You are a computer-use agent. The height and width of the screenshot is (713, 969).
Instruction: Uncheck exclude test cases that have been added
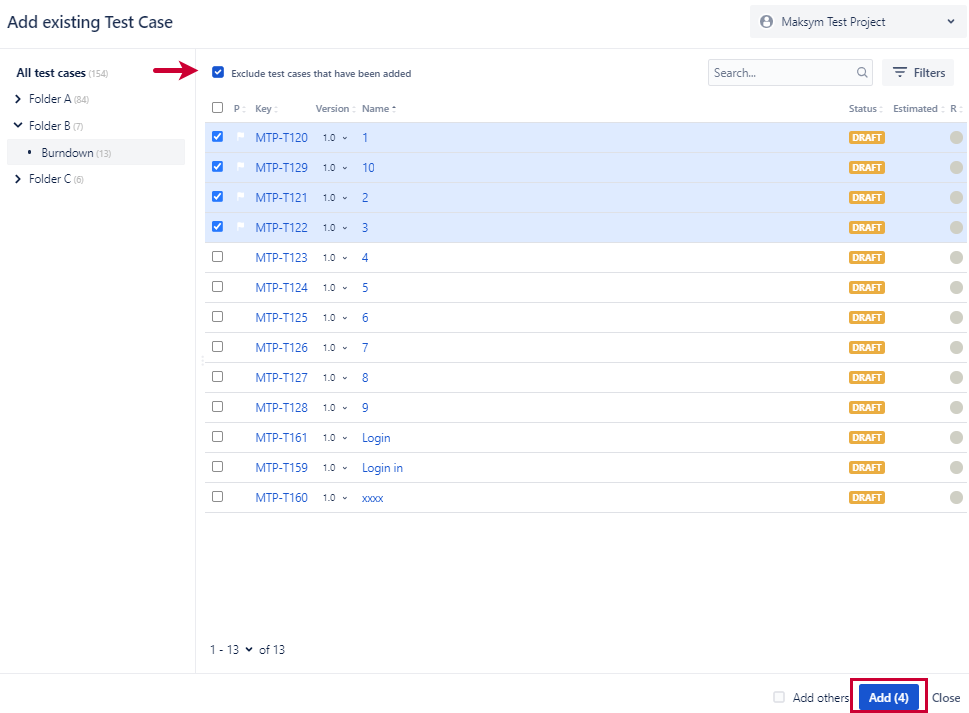217,72
